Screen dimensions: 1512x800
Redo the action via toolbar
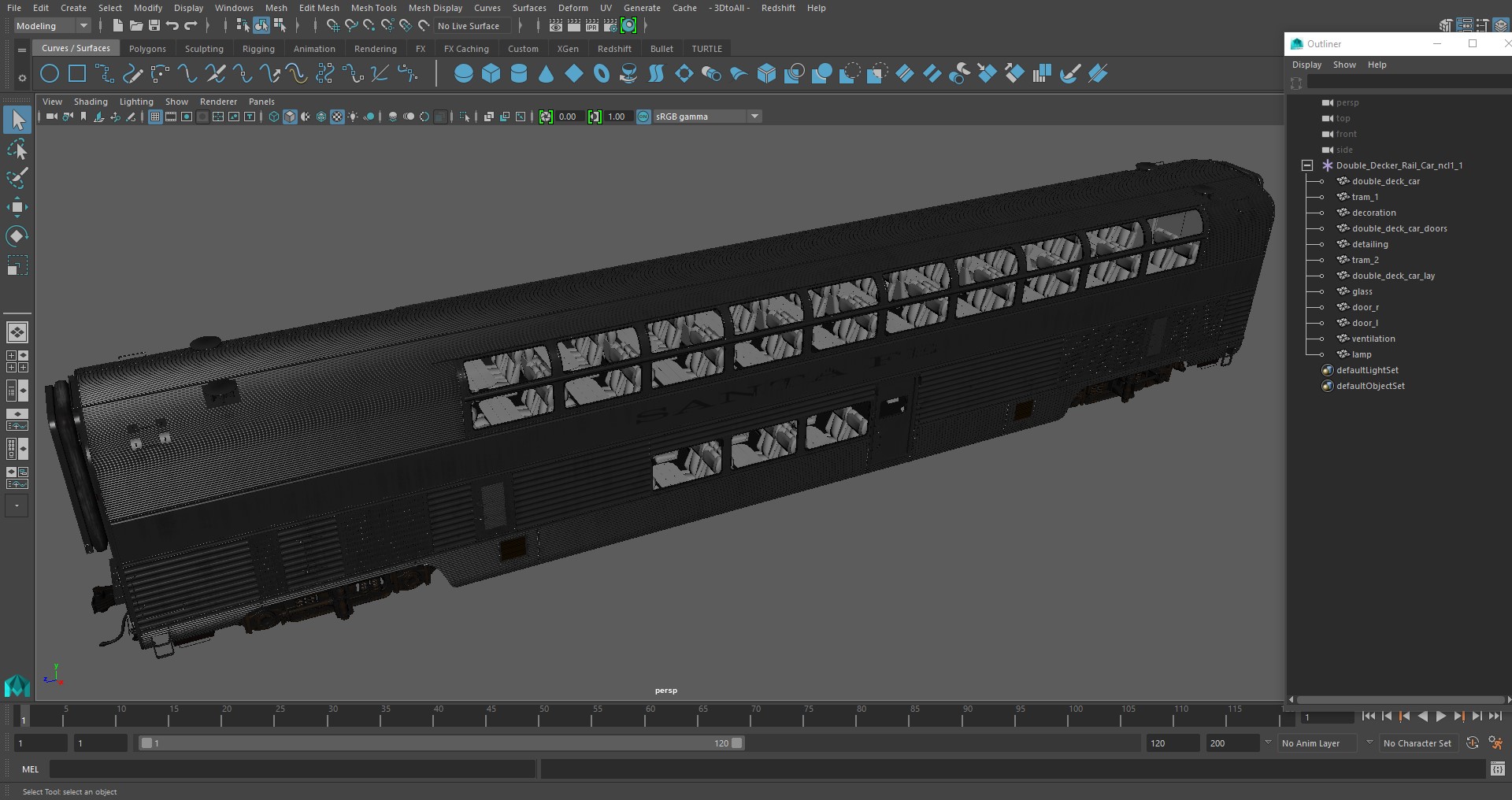coord(191,26)
